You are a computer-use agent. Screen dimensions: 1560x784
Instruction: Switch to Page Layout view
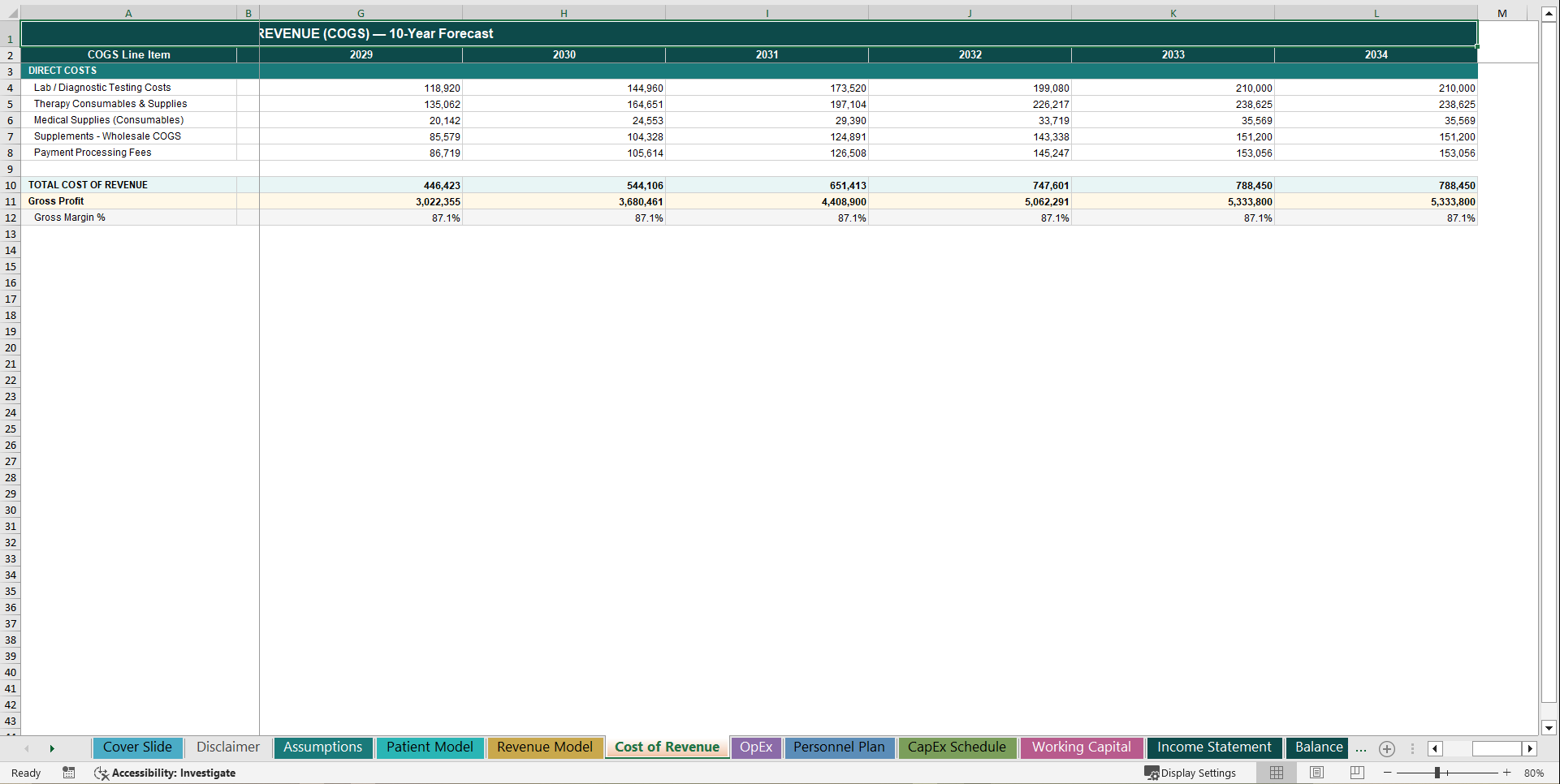coord(1316,773)
